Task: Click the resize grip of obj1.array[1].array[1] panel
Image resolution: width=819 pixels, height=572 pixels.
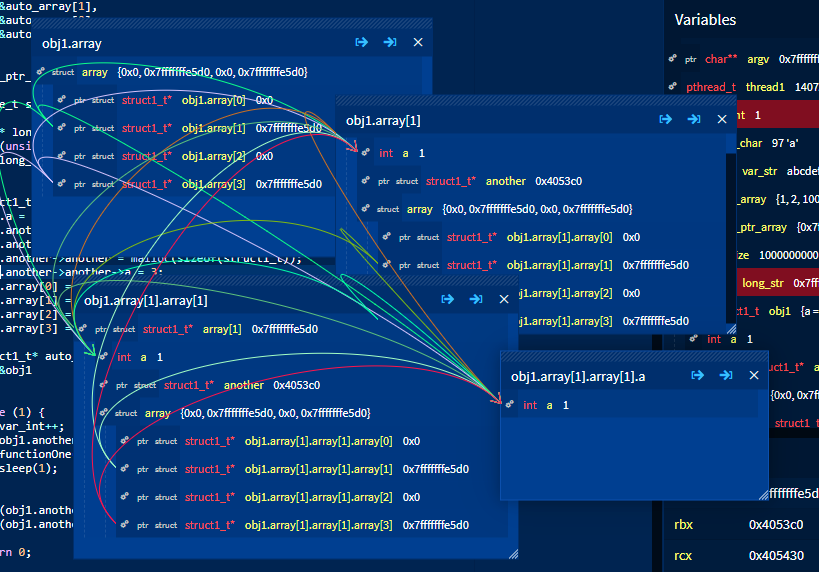Action: [513, 554]
